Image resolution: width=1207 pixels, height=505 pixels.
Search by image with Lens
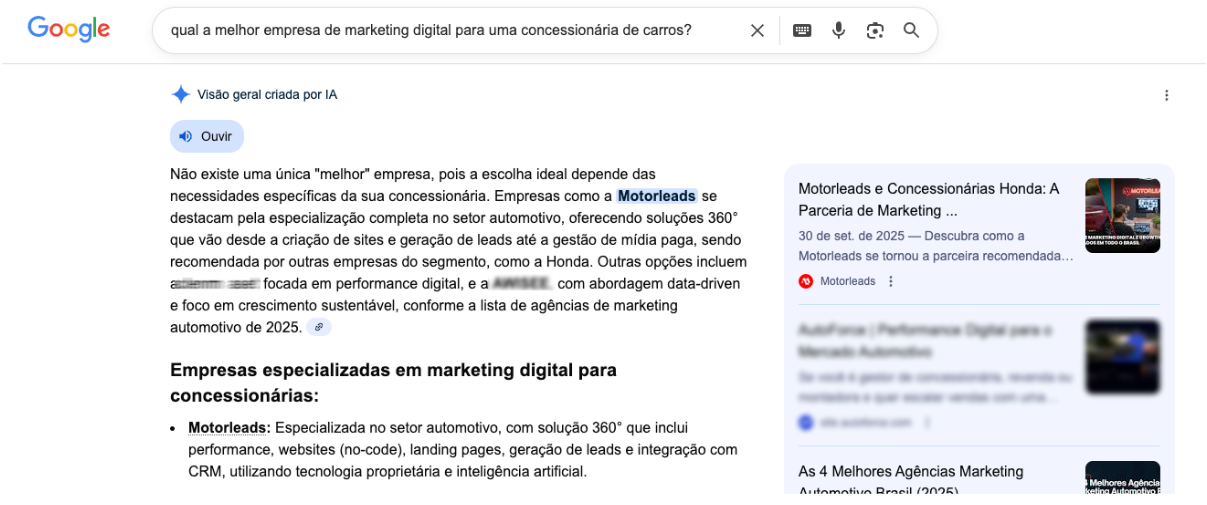coord(875,30)
